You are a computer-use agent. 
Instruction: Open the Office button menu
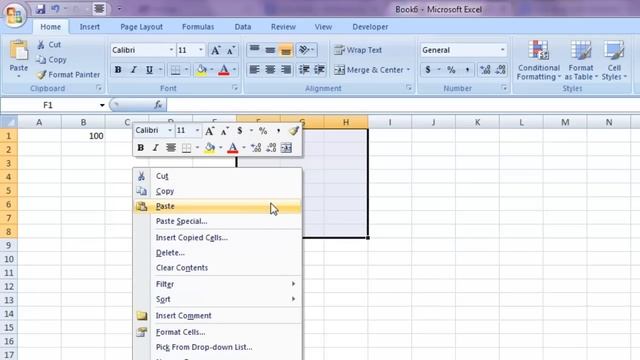tap(15, 15)
